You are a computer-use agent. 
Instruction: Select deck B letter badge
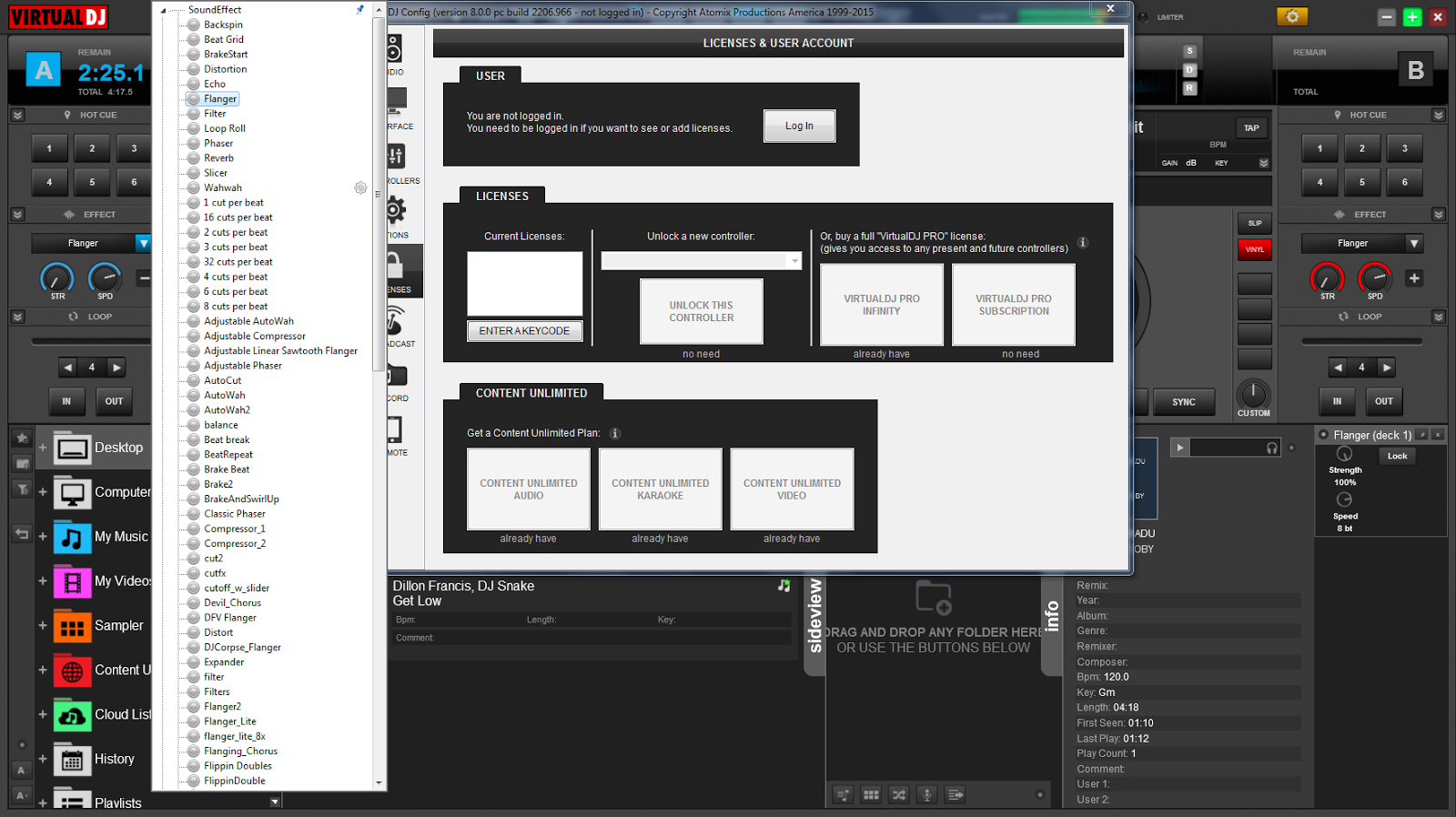[1415, 70]
